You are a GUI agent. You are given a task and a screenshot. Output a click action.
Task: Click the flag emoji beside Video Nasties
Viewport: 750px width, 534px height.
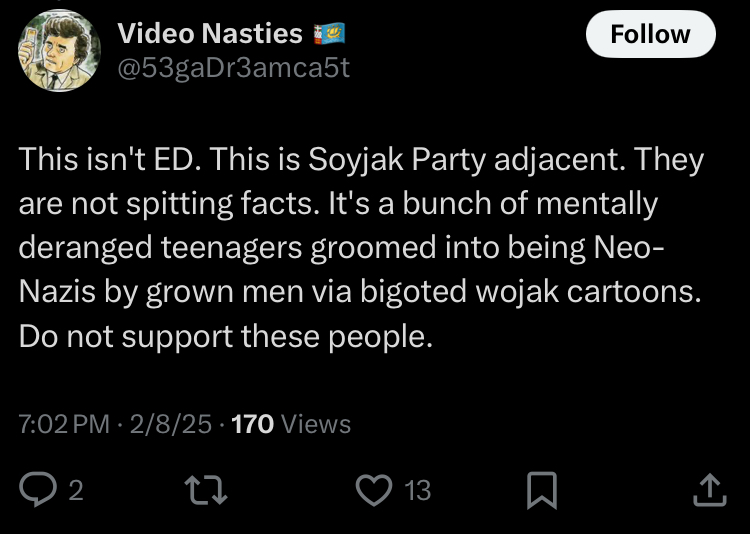pos(329,34)
